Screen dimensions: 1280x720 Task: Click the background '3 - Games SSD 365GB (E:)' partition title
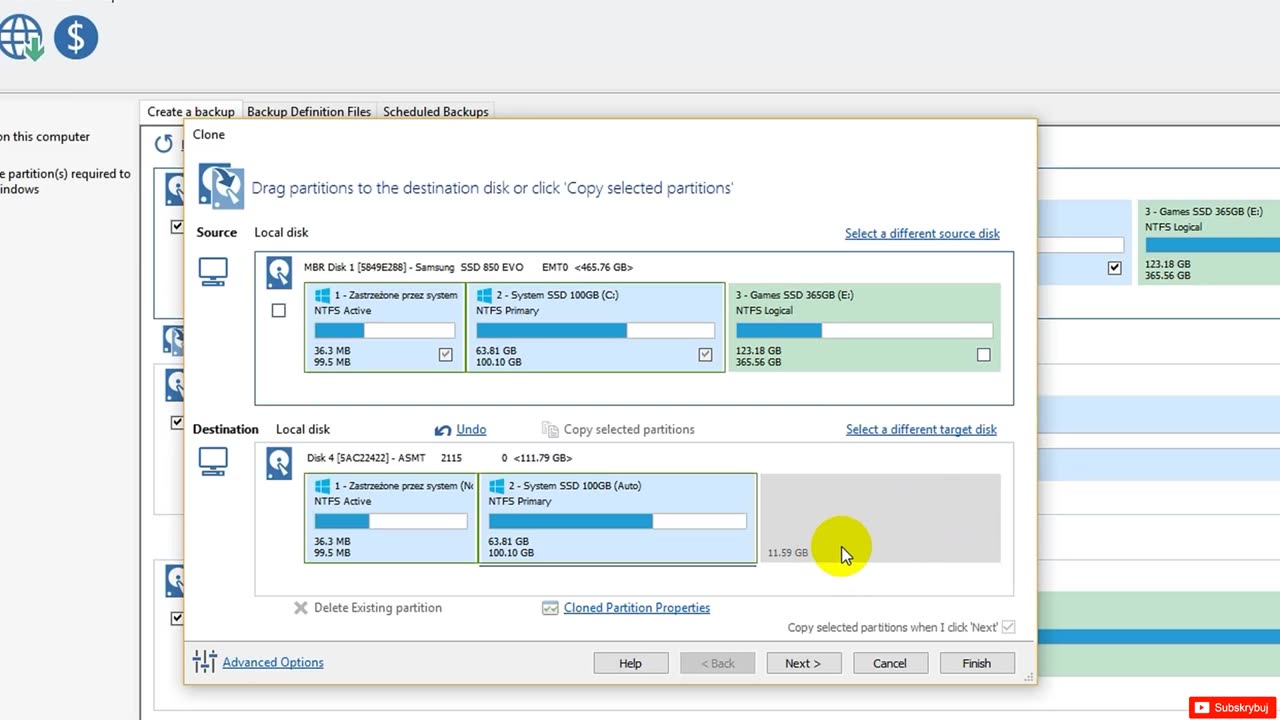[1205, 212]
